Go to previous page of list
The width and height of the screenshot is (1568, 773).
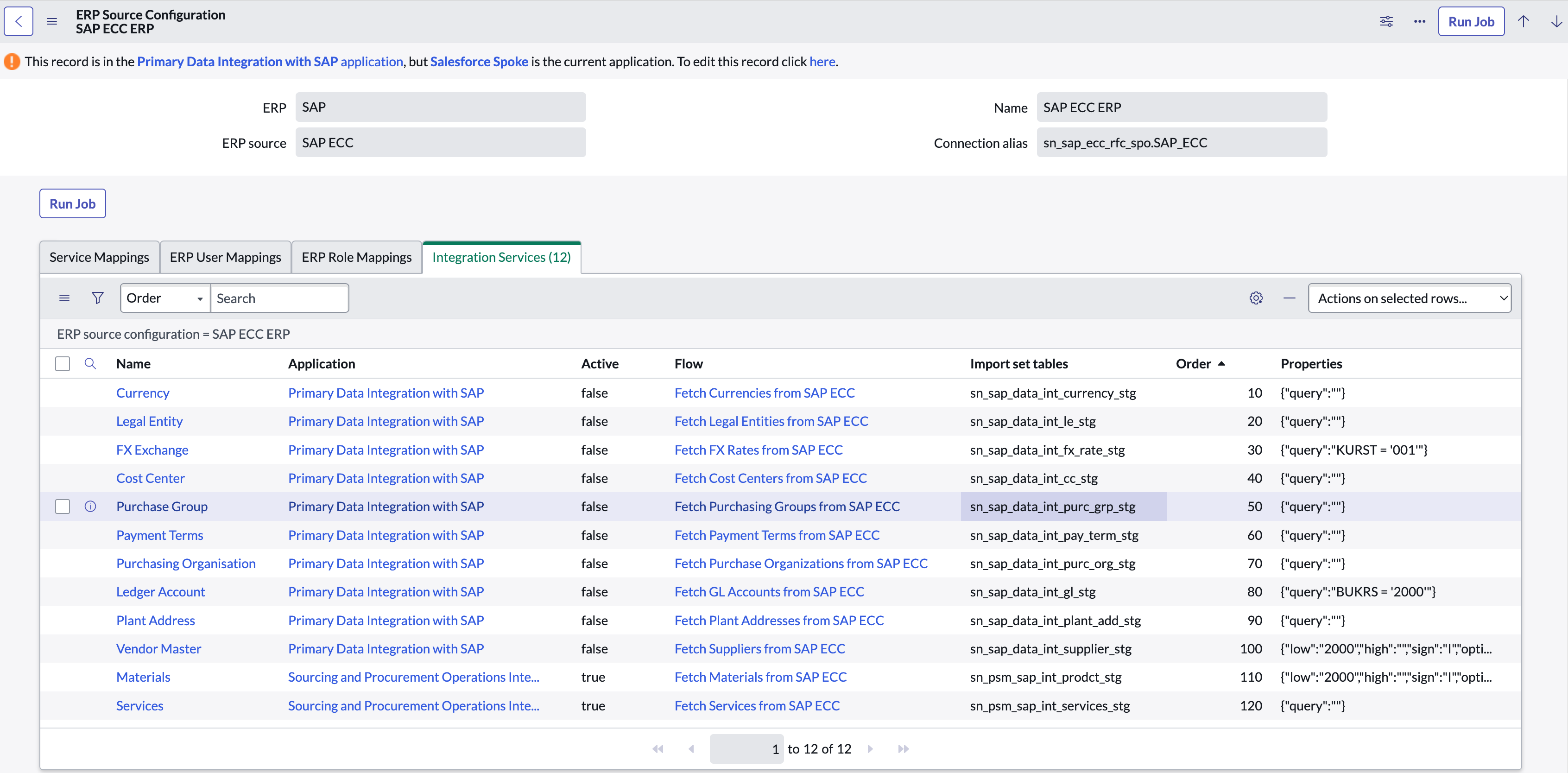(x=691, y=748)
